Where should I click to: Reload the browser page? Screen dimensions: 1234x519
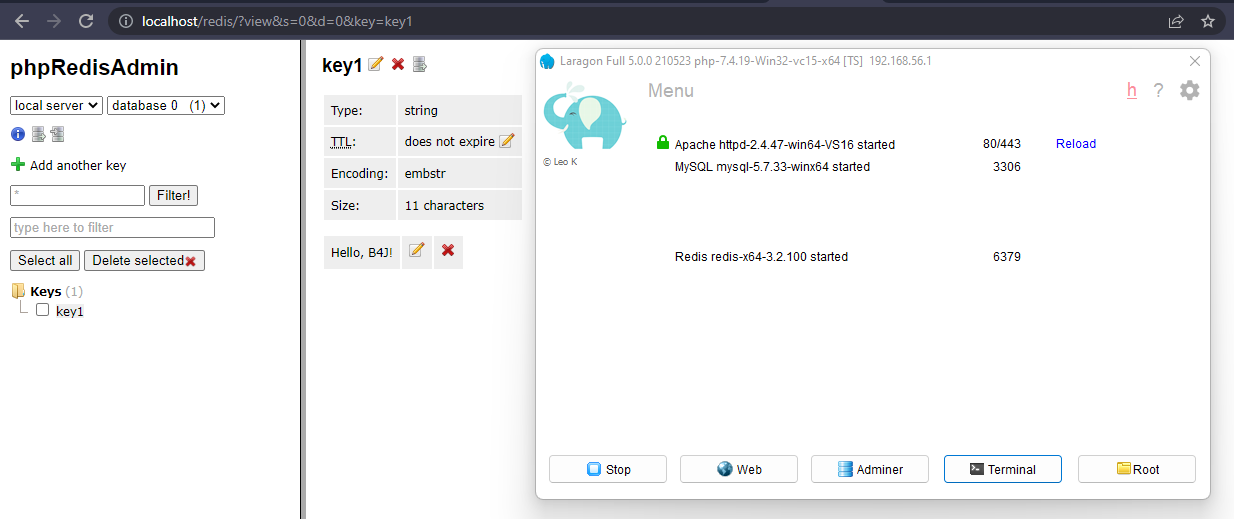tap(86, 20)
